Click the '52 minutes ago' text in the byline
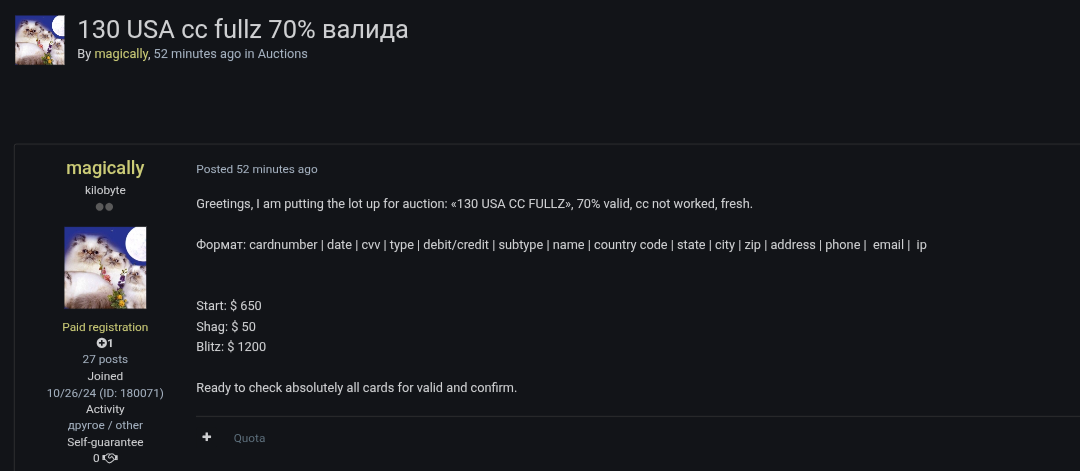Screen dimensions: 1080x471 197,54
